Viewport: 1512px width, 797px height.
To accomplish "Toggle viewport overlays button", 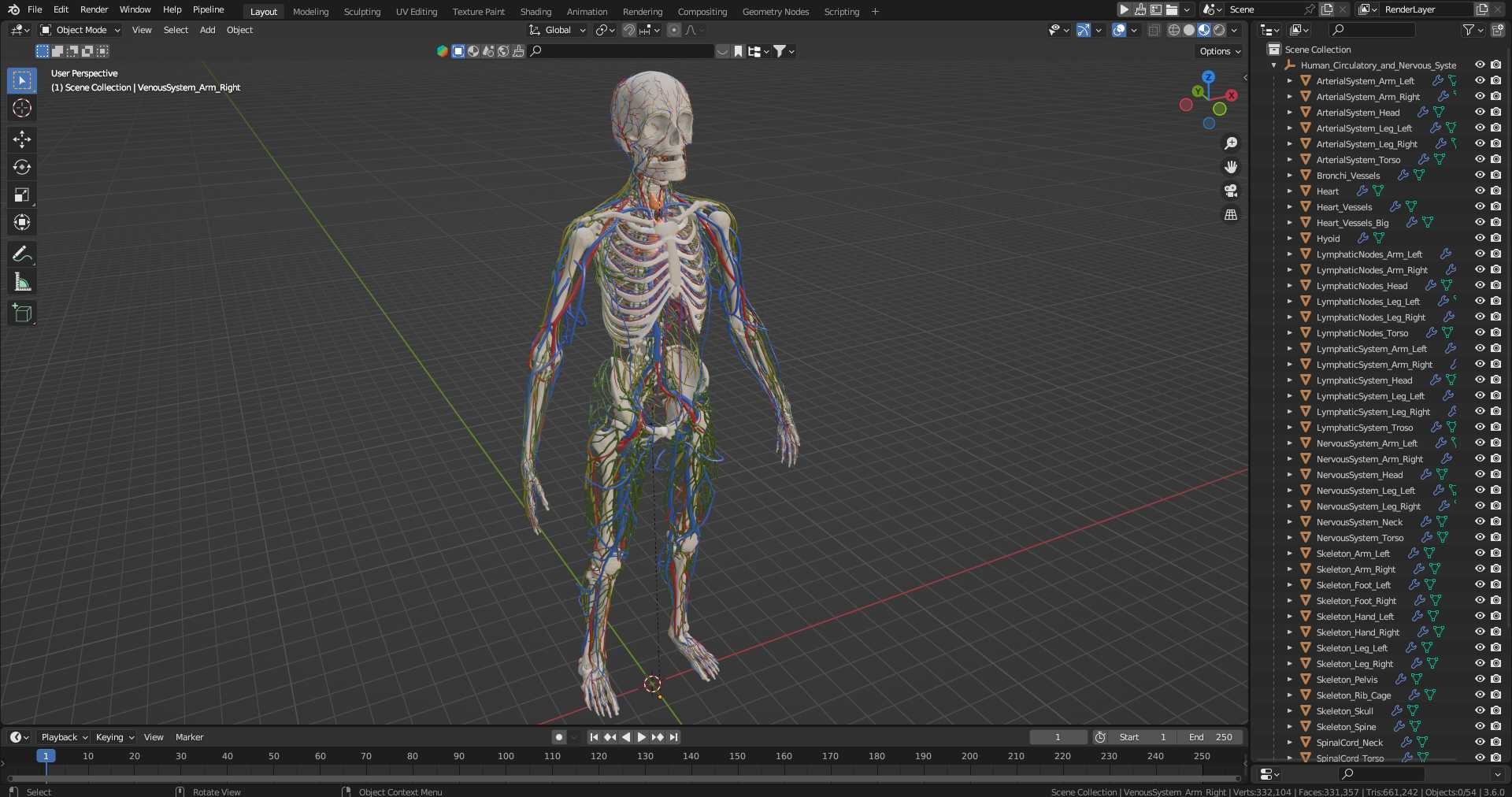I will [1119, 30].
